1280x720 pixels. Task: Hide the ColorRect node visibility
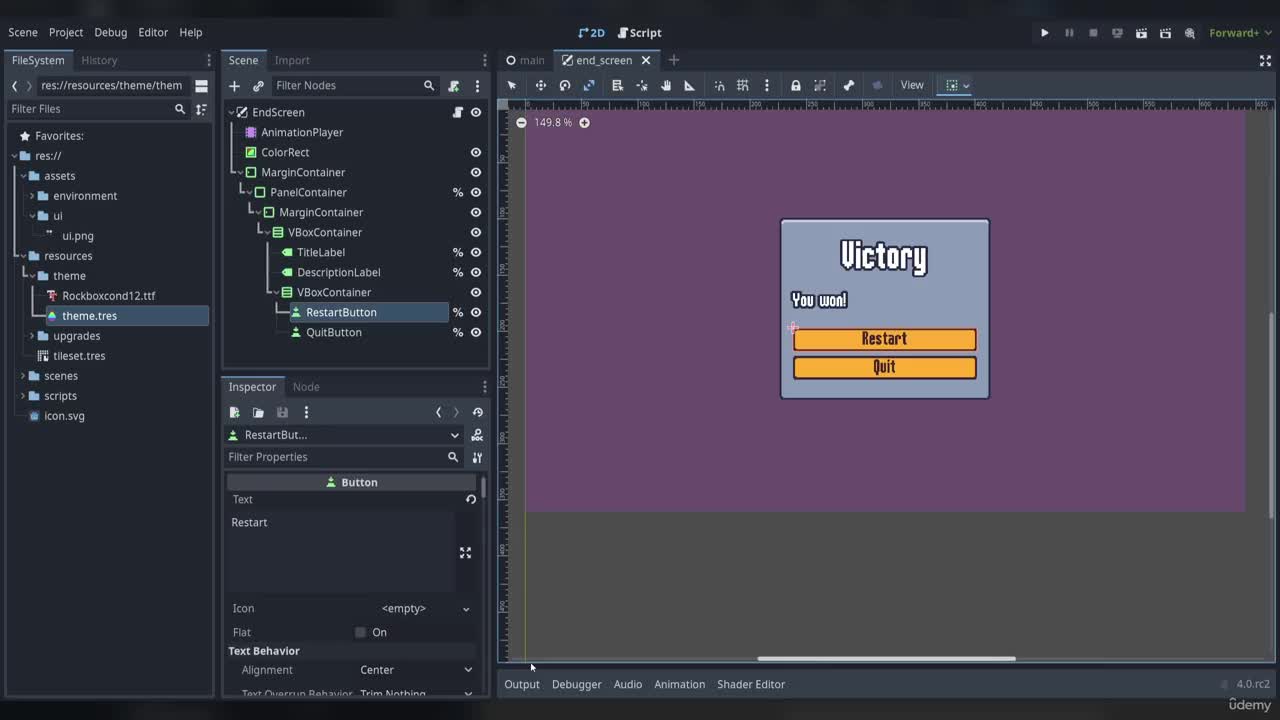point(476,152)
